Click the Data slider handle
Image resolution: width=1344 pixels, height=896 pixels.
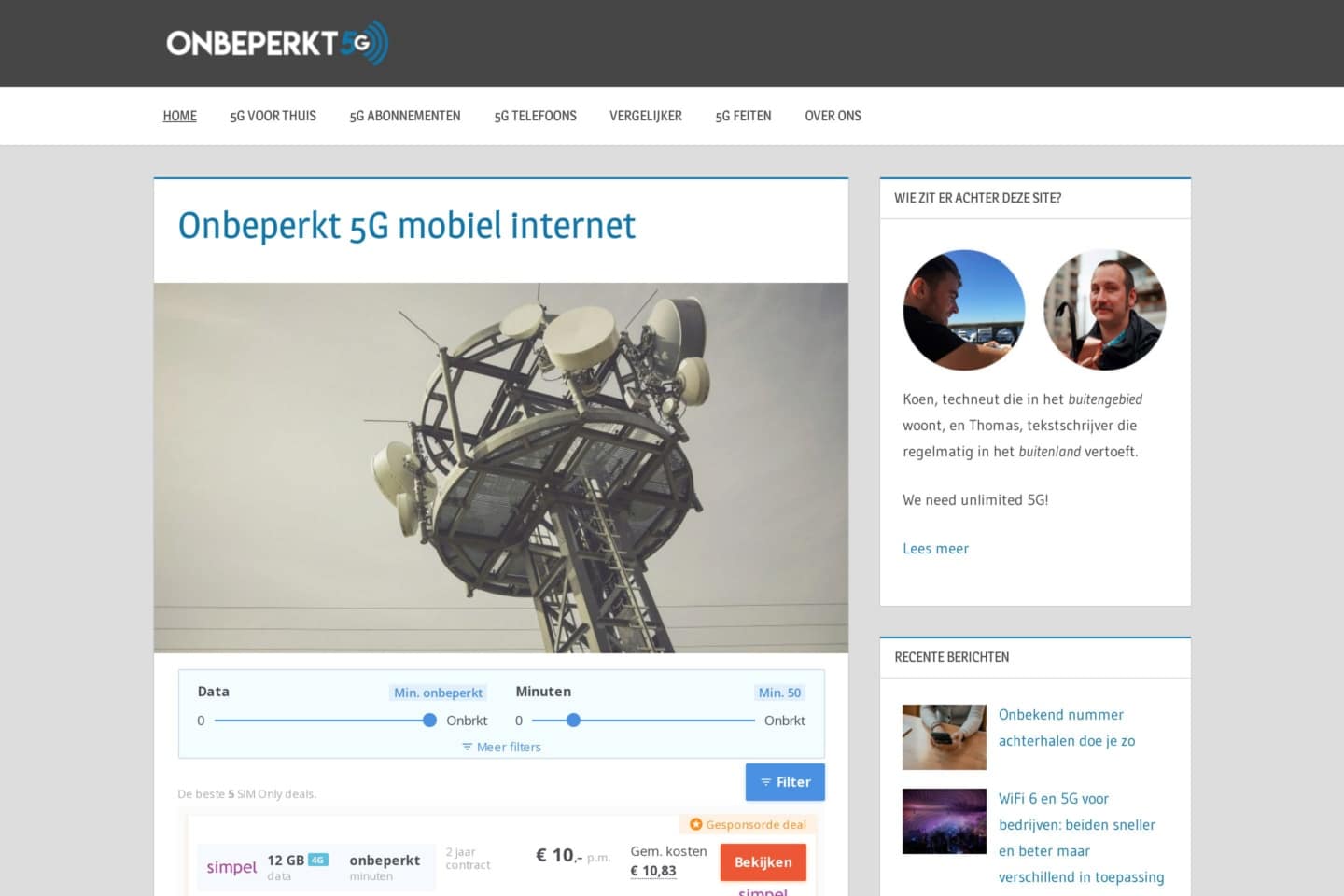point(429,721)
